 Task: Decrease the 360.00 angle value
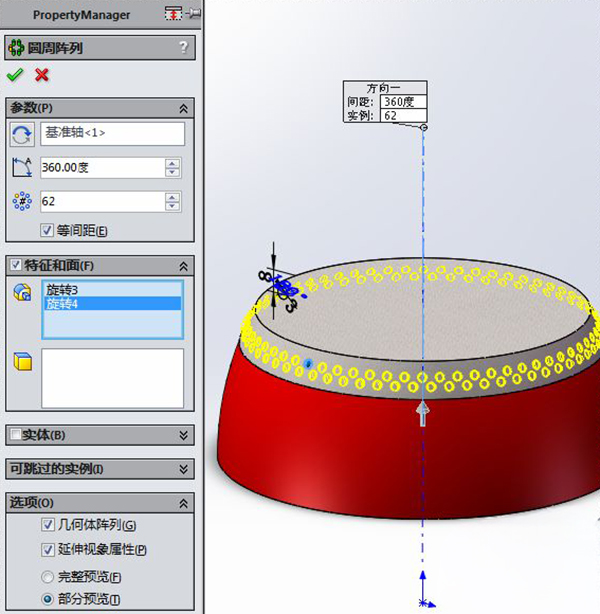(x=172, y=172)
